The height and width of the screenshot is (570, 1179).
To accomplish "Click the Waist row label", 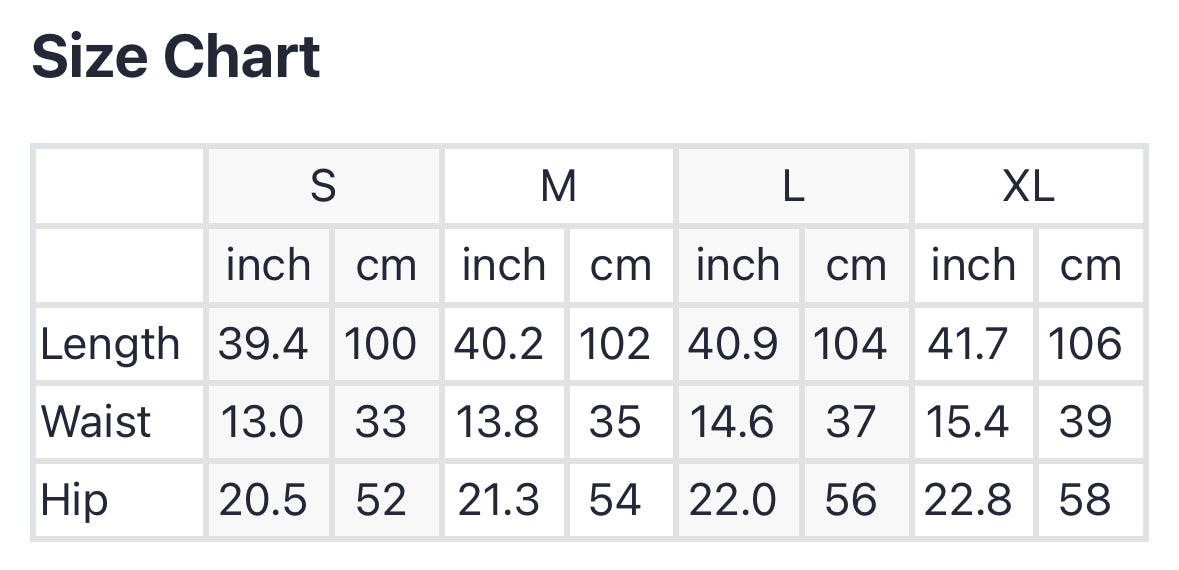I will point(96,422).
